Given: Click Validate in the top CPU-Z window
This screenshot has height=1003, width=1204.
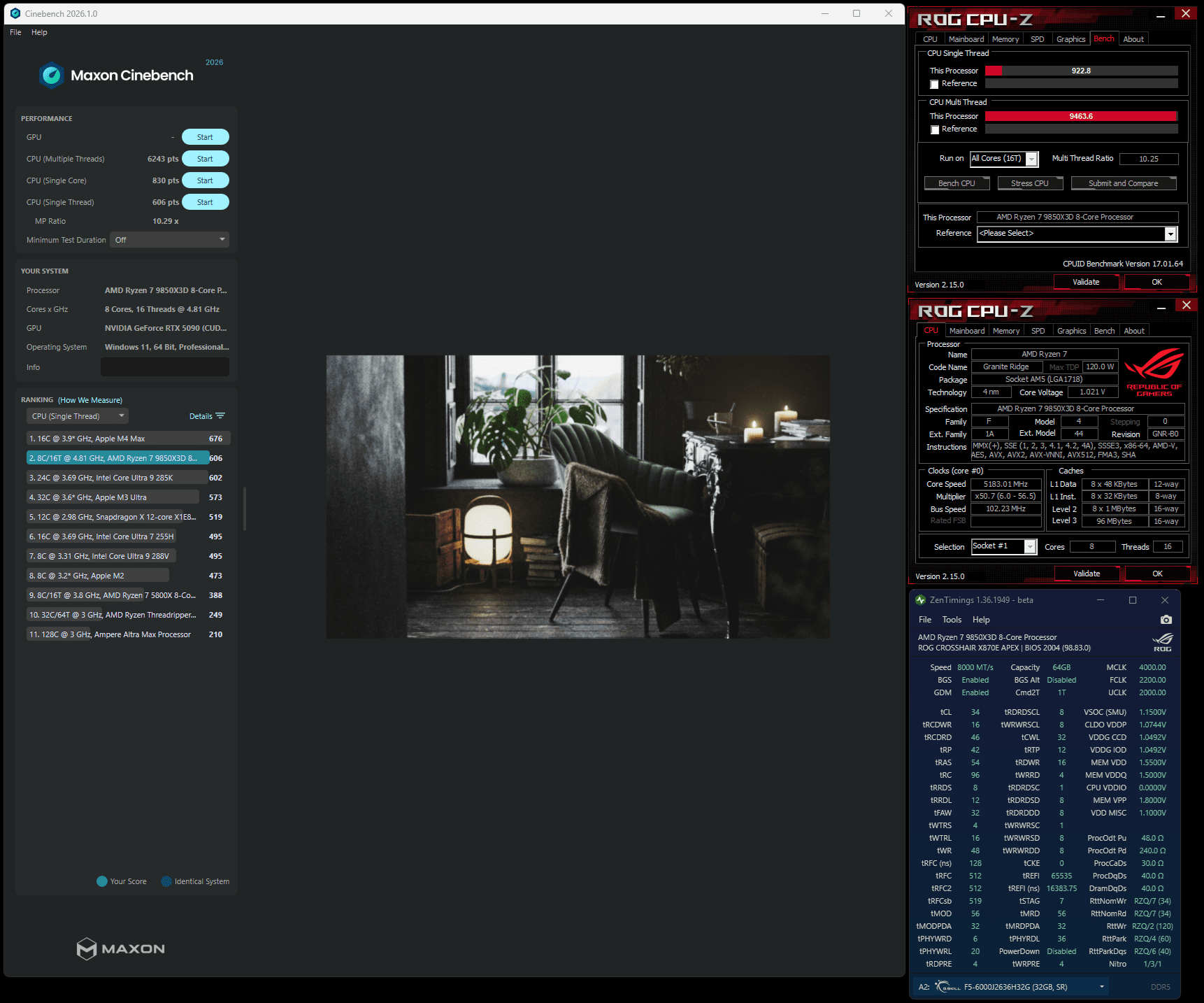Looking at the screenshot, I should point(1086,282).
